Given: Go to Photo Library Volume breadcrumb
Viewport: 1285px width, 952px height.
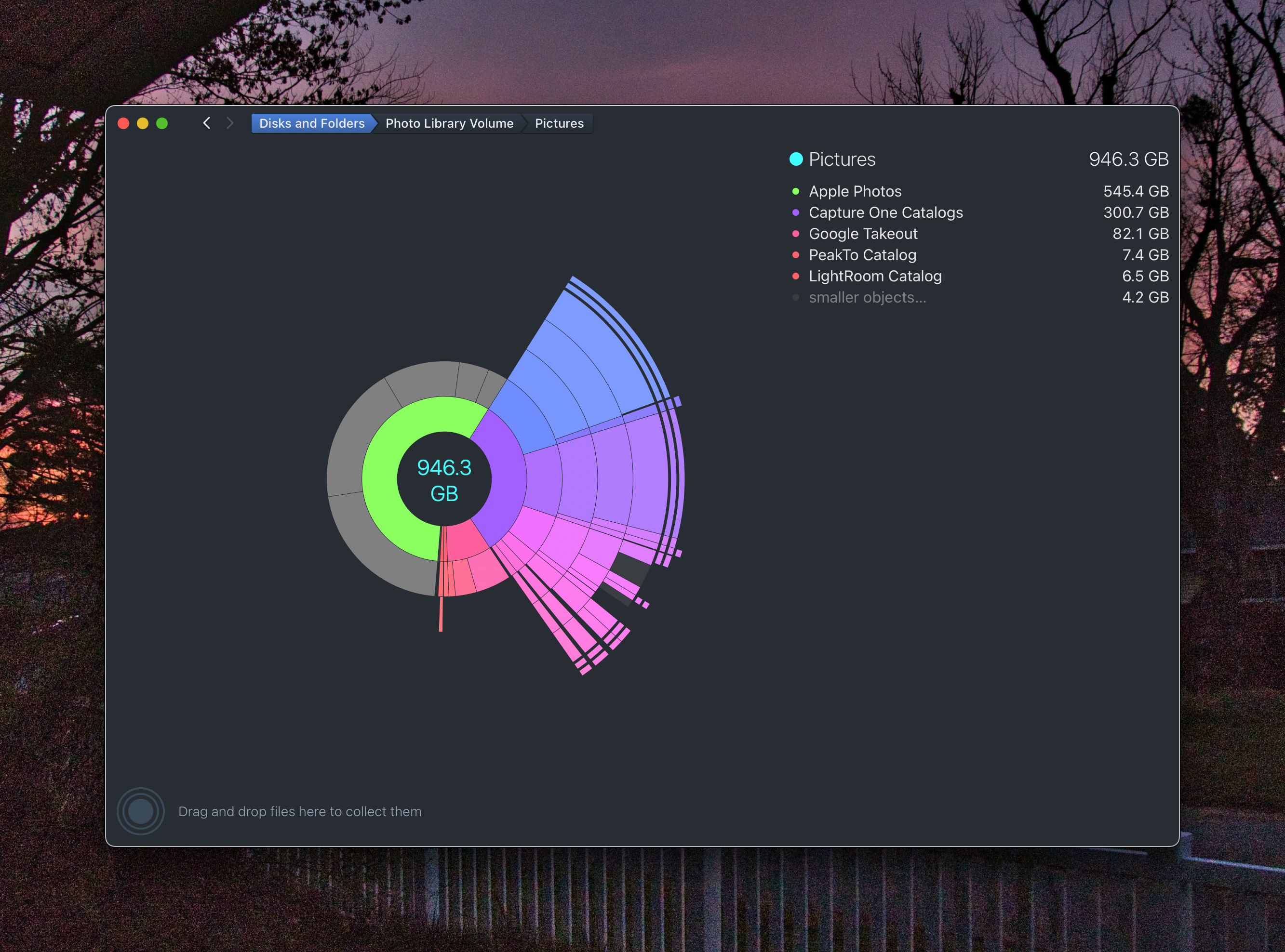Looking at the screenshot, I should tap(449, 123).
